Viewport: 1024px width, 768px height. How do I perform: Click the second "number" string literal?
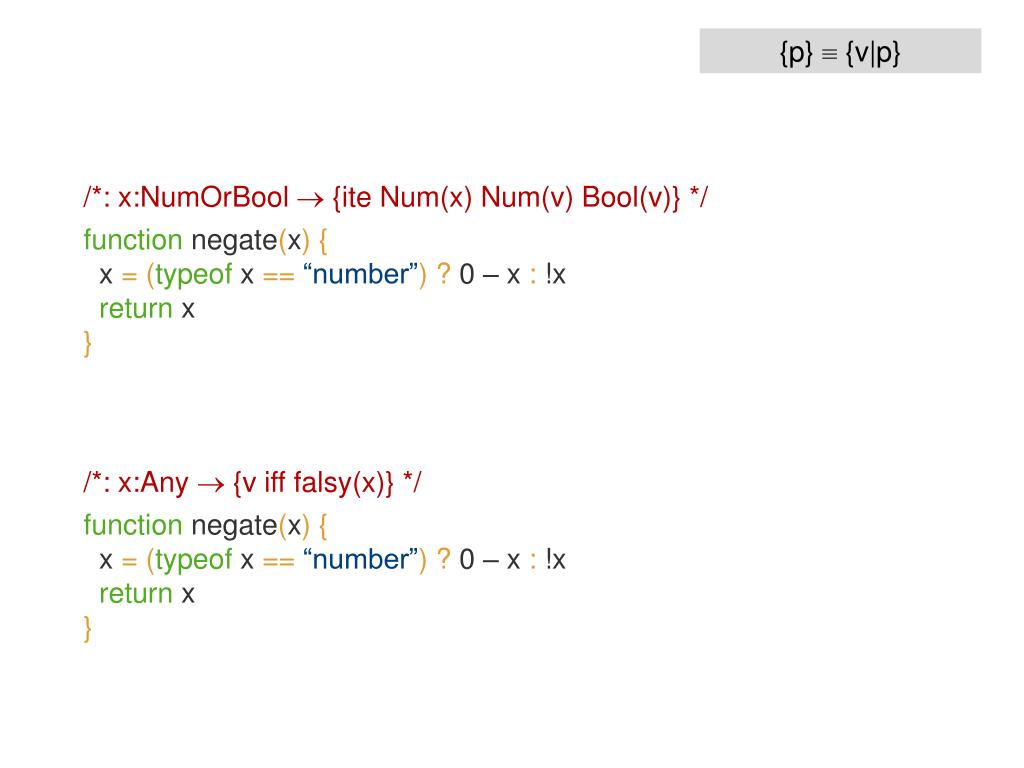360,560
